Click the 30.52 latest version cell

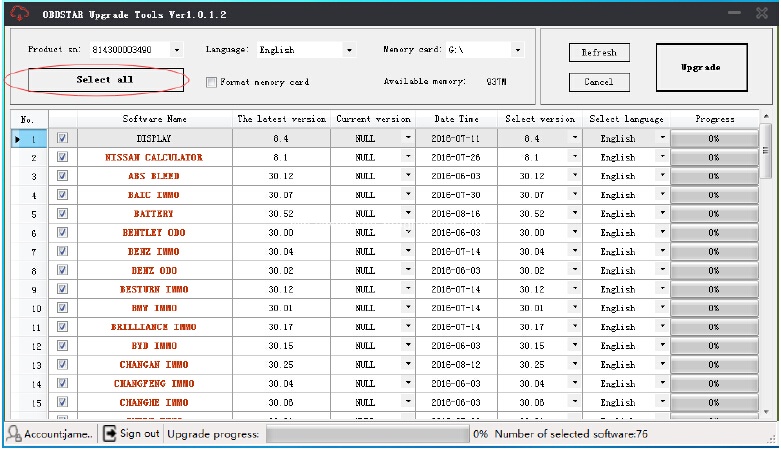click(281, 214)
